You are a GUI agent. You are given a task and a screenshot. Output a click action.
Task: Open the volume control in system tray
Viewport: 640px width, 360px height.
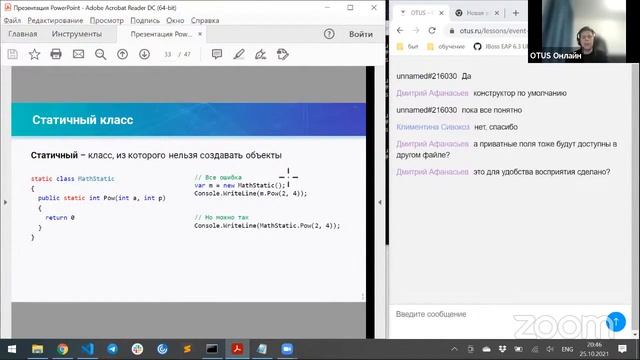click(551, 349)
